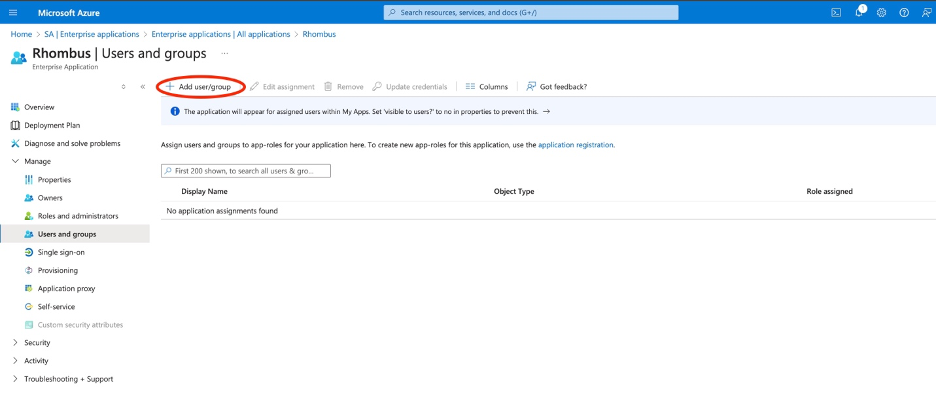936x394 pixels.
Task: Click the Single sign-on icon
Action: [29, 253]
